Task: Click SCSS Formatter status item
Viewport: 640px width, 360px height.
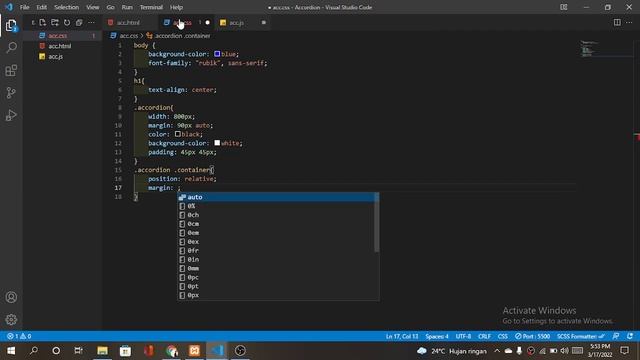Action: 580,336
